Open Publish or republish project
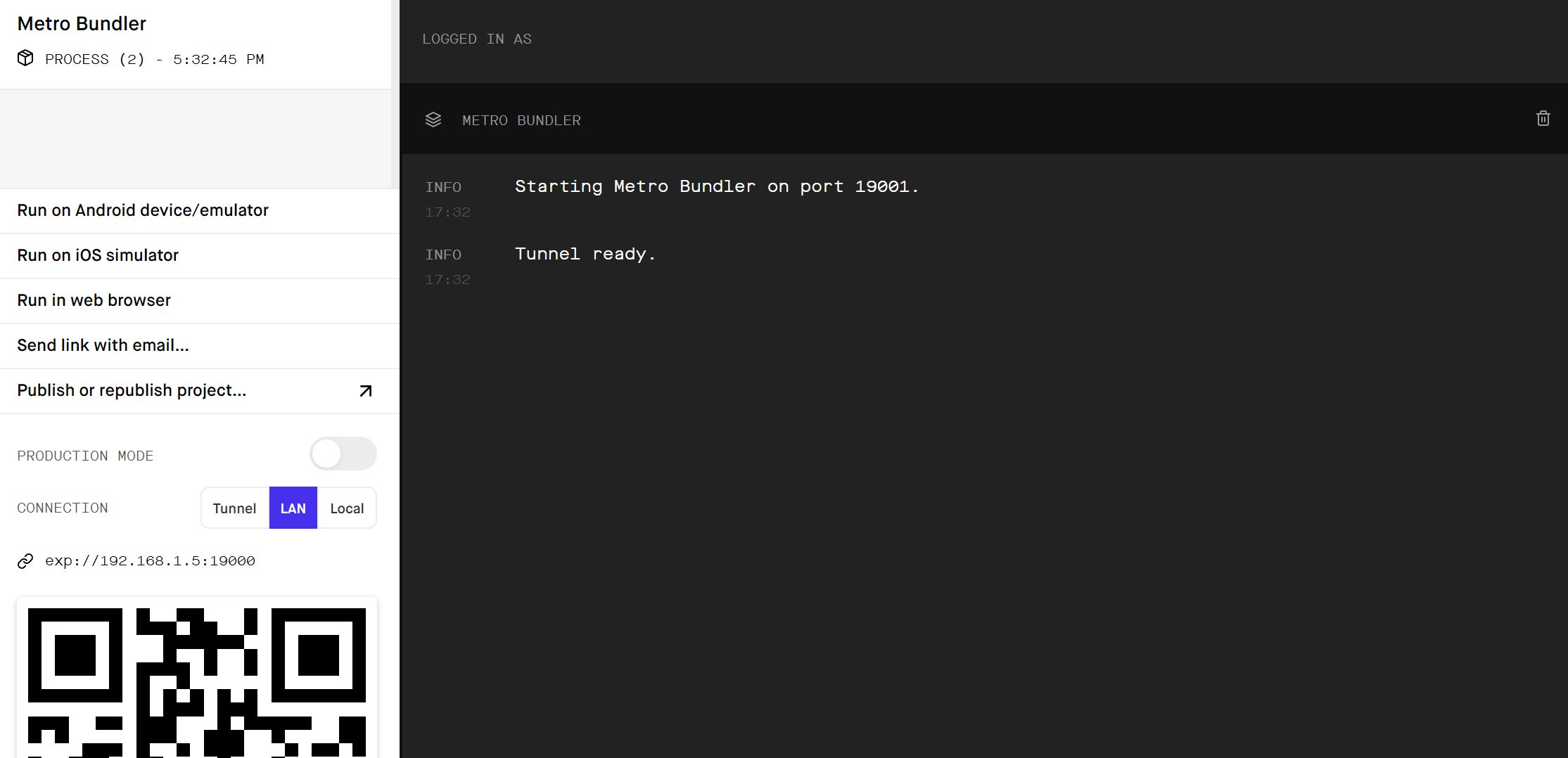This screenshot has width=1568, height=758. click(200, 391)
